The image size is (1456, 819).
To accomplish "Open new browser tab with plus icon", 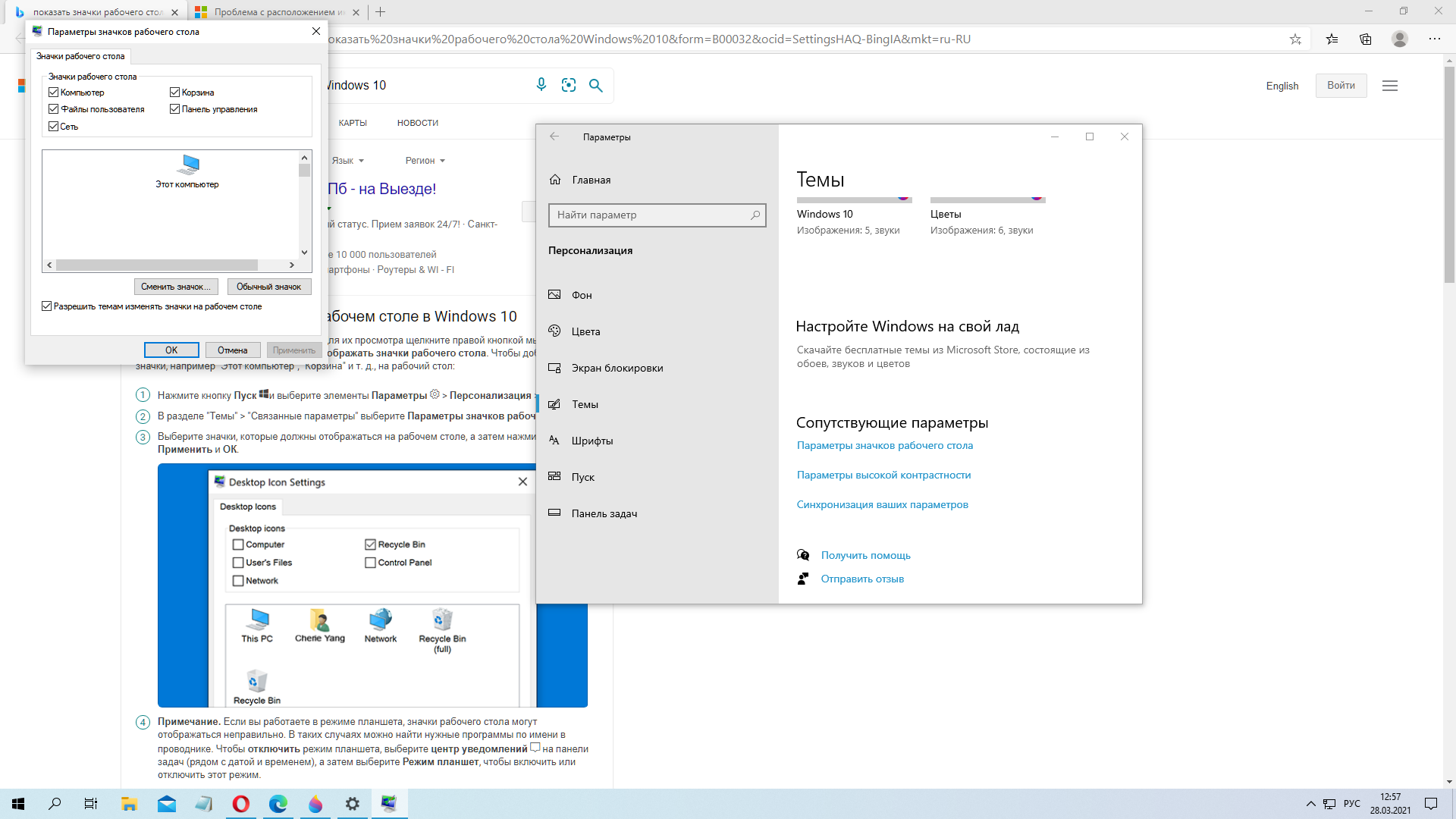I will click(x=381, y=11).
